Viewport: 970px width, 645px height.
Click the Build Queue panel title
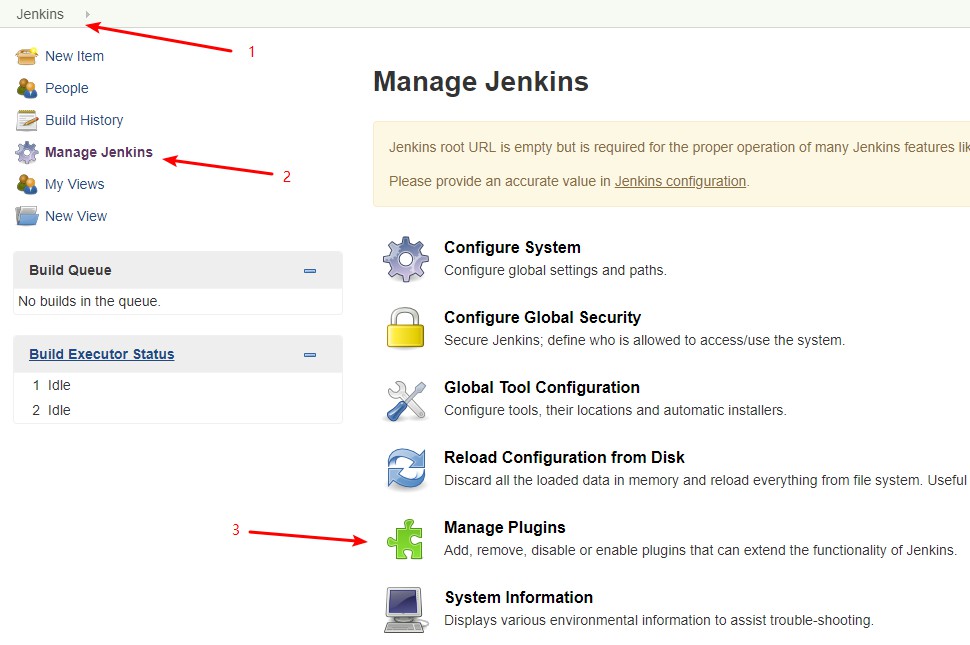pos(71,270)
